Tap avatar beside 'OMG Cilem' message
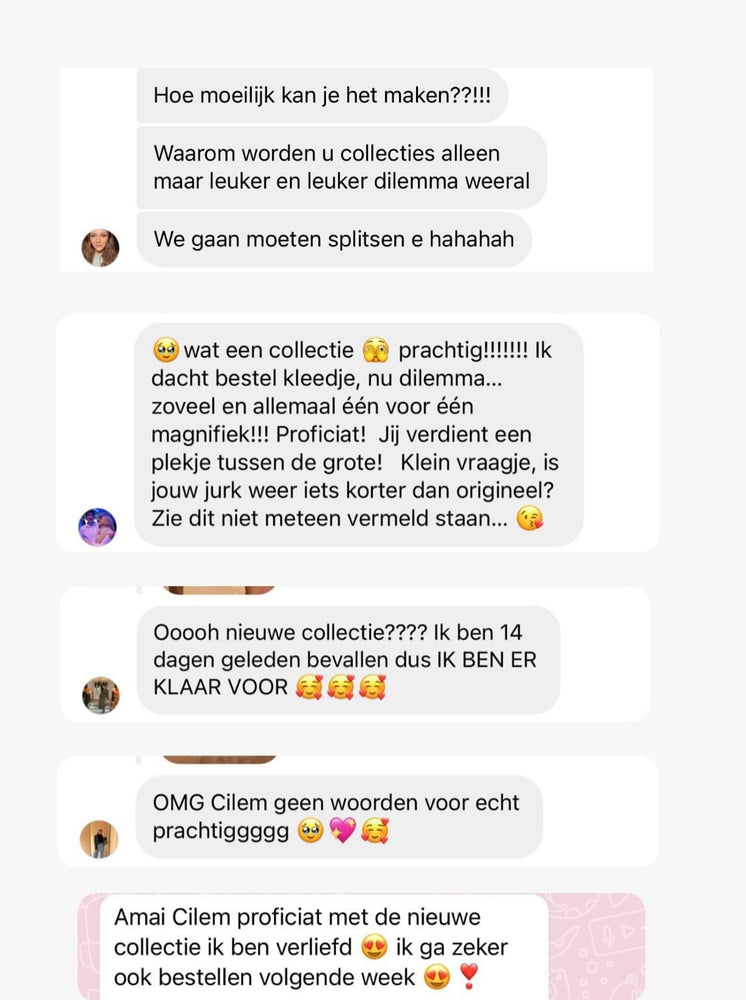746x1000 pixels. coord(99,839)
